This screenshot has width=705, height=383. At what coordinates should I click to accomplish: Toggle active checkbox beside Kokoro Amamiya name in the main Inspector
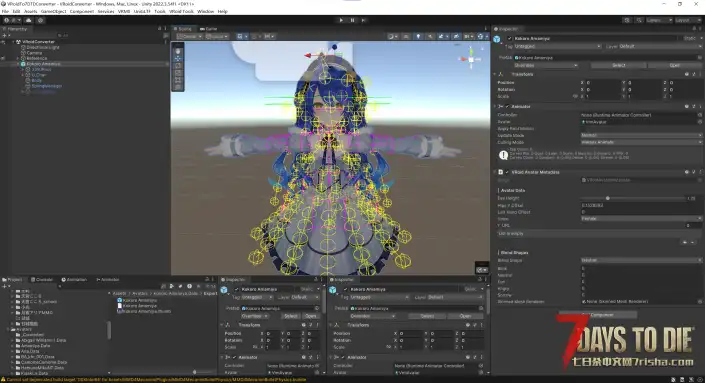[509, 39]
